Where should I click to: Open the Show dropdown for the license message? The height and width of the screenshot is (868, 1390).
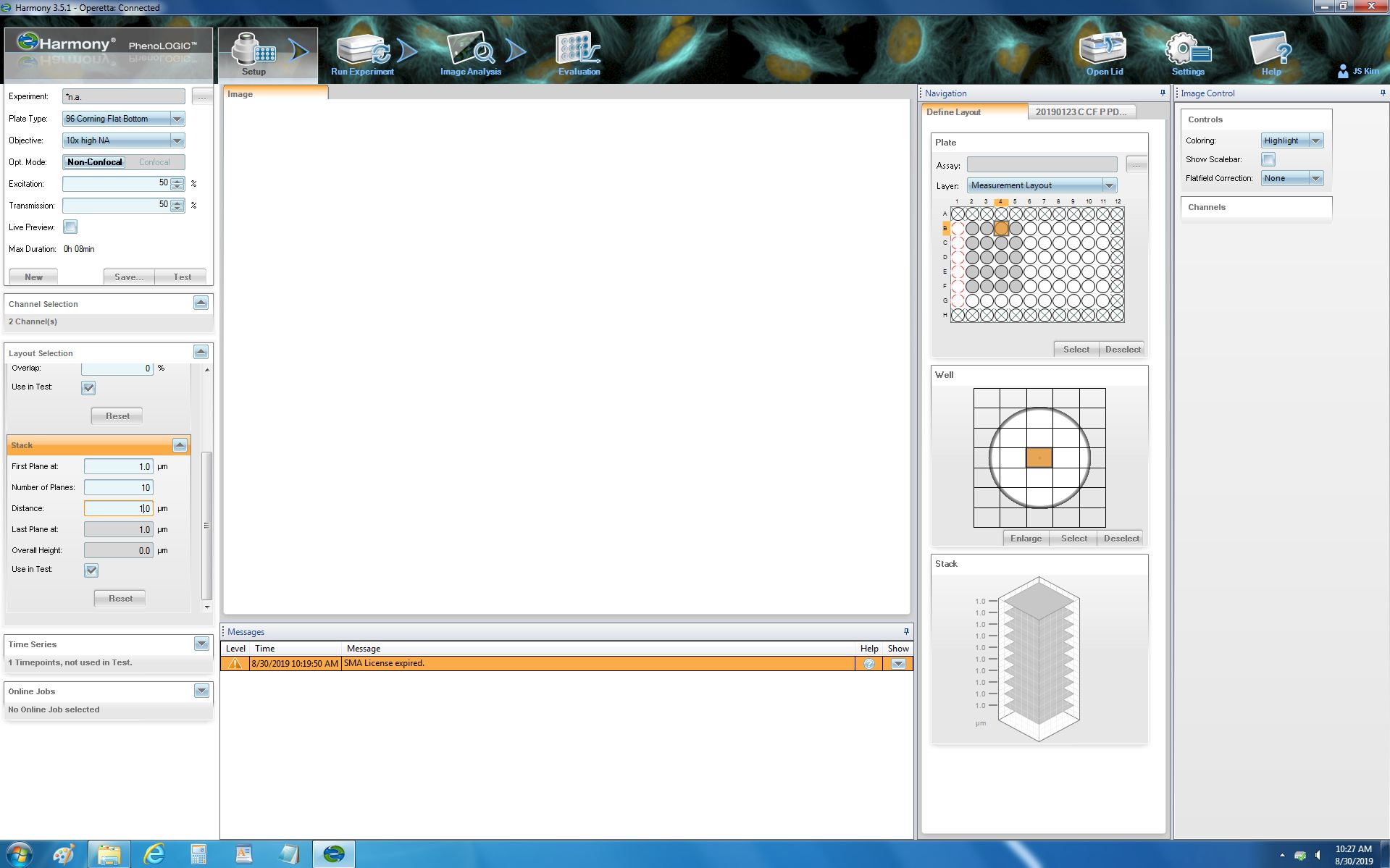(x=898, y=663)
